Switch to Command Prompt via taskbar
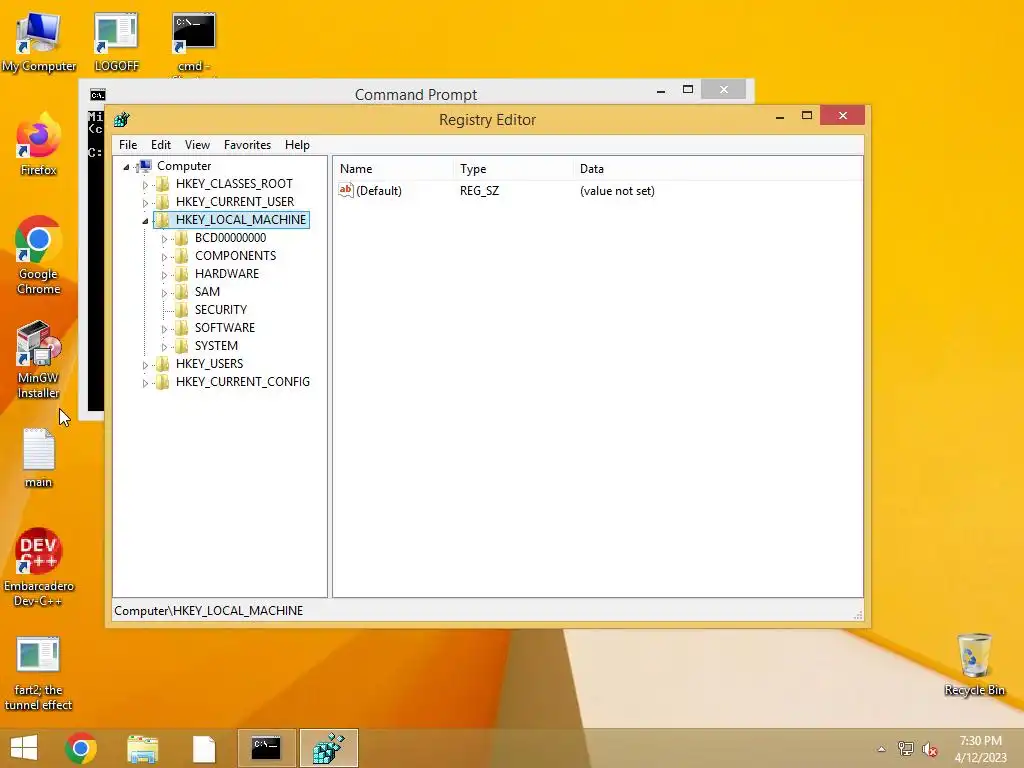The height and width of the screenshot is (768, 1024). pos(266,748)
